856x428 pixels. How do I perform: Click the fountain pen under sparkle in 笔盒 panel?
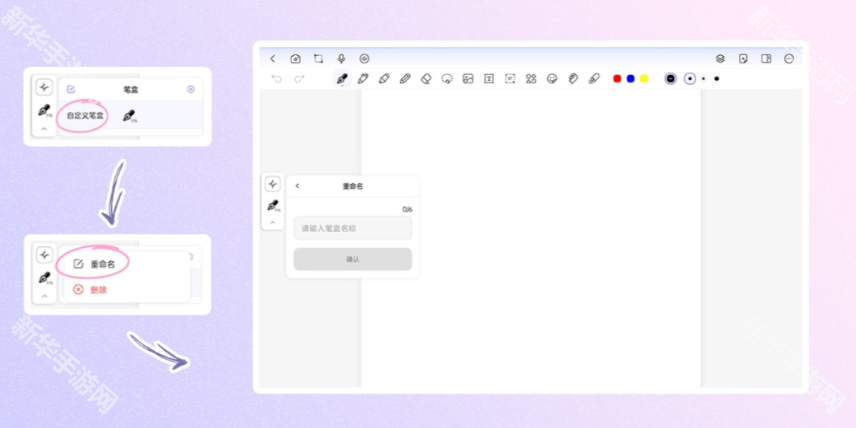45,111
